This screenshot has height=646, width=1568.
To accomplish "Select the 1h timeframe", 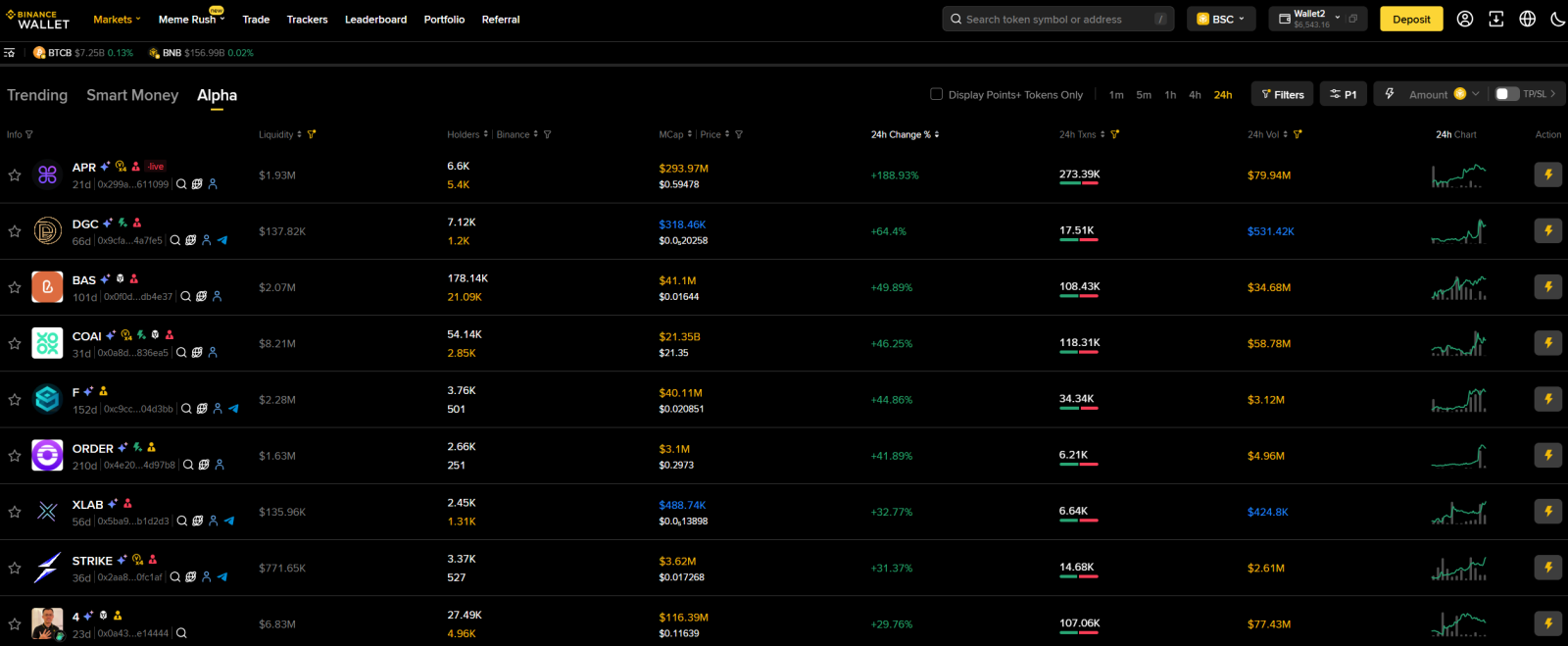I will 1170,95.
